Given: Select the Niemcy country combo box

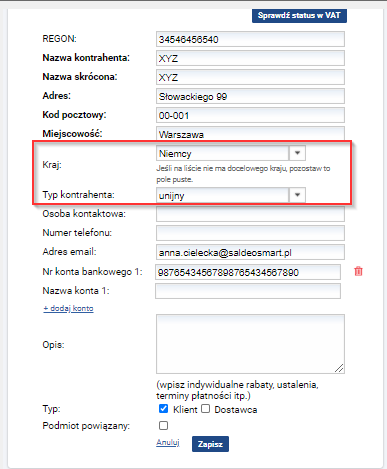Looking at the screenshot, I should coord(231,153).
